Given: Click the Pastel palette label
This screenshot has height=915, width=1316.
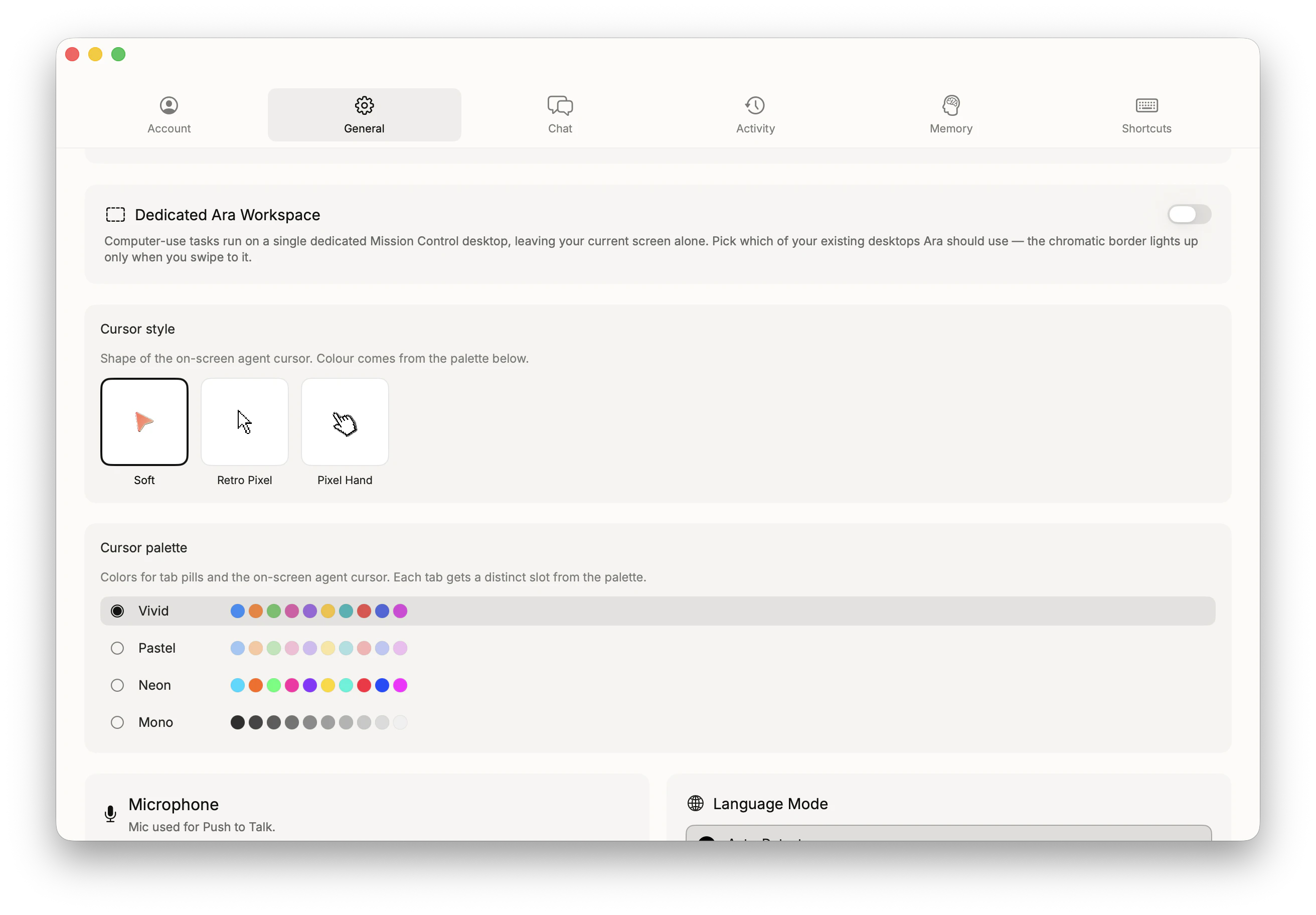Looking at the screenshot, I should pos(157,648).
